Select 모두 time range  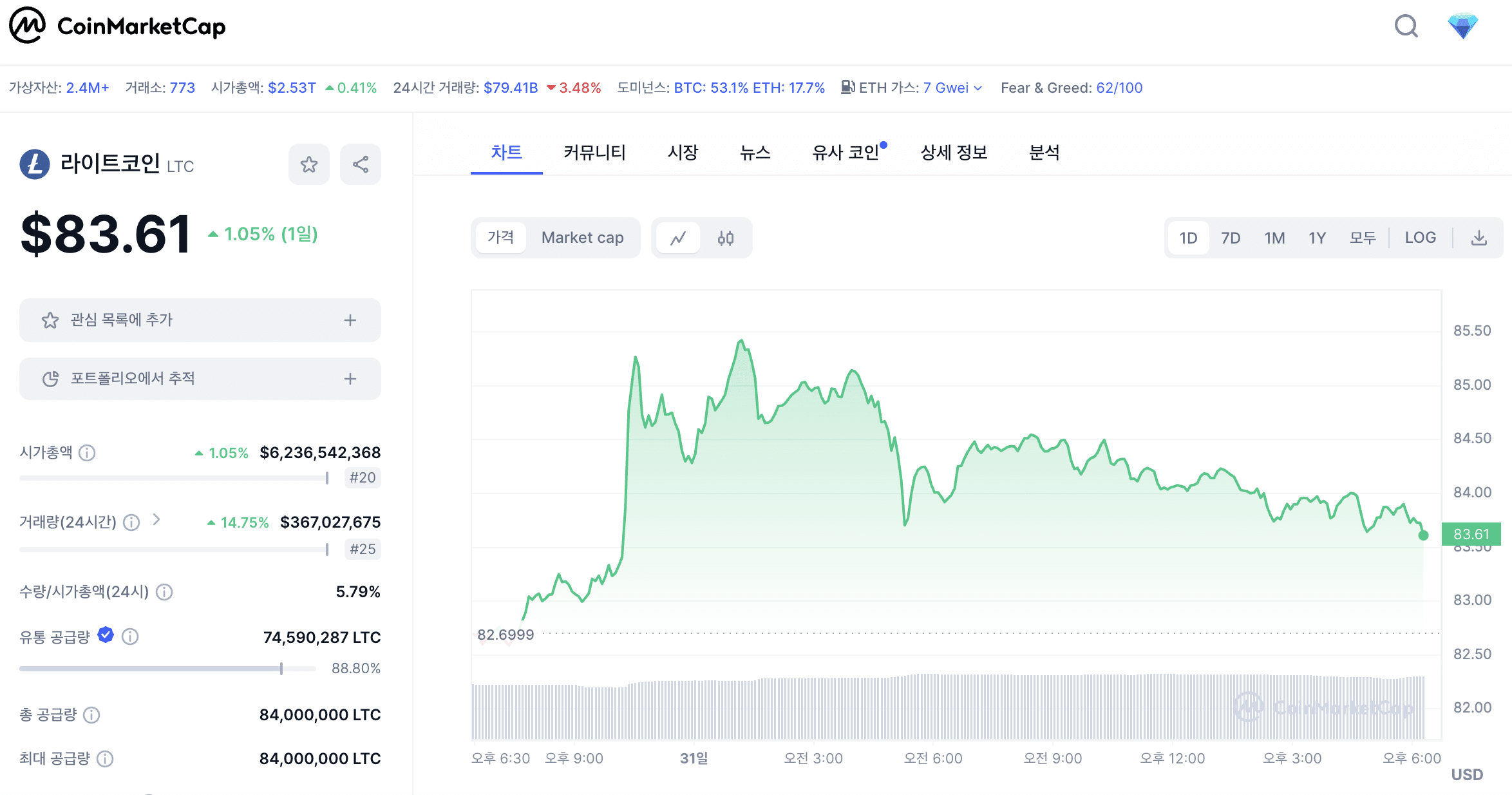[1363, 238]
